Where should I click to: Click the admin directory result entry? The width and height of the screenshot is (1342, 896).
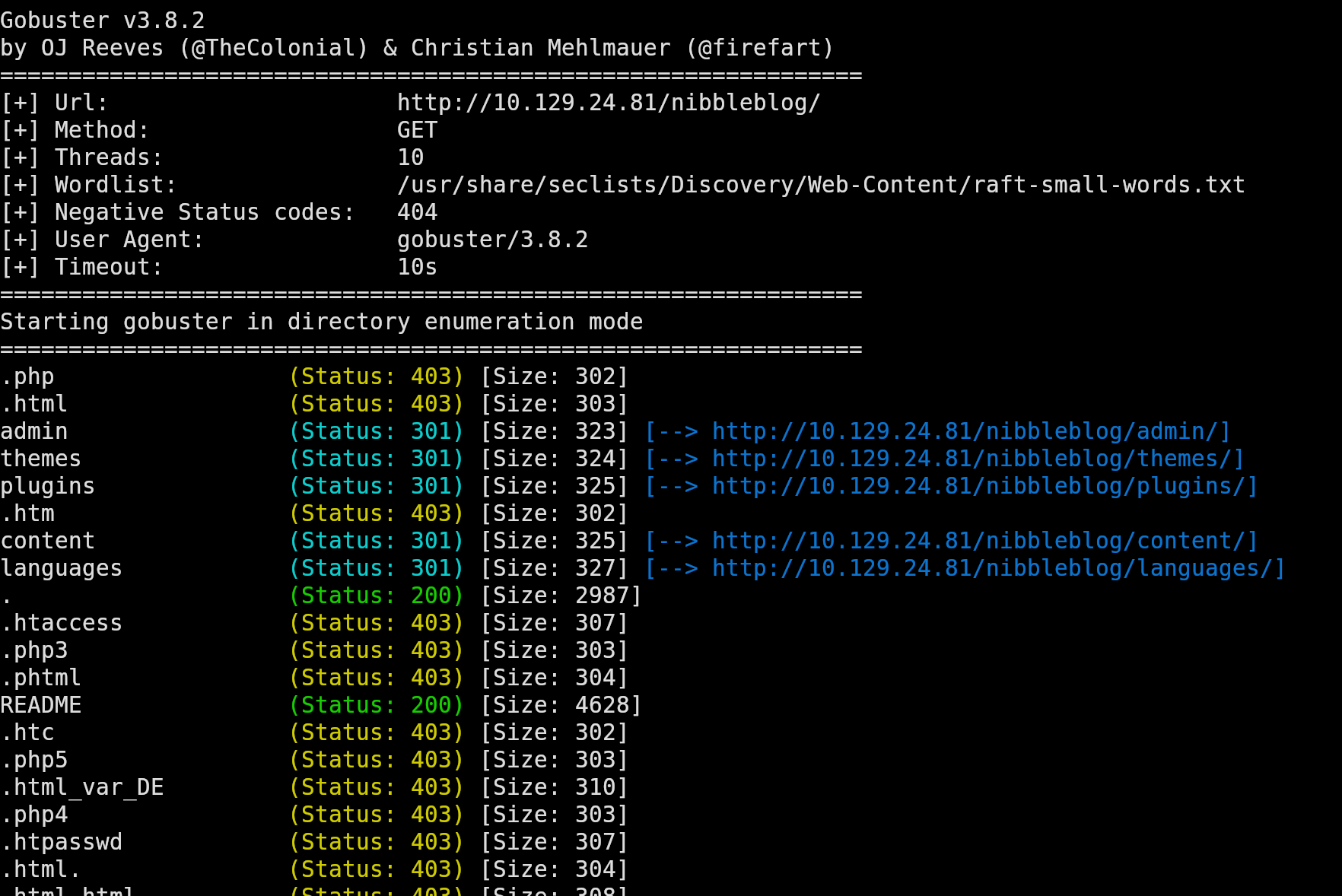[33, 431]
